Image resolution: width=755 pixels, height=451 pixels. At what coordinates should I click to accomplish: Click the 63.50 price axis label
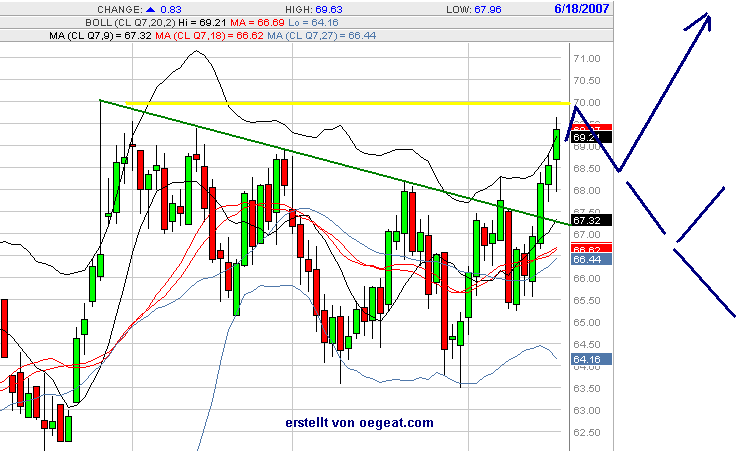tap(587, 389)
